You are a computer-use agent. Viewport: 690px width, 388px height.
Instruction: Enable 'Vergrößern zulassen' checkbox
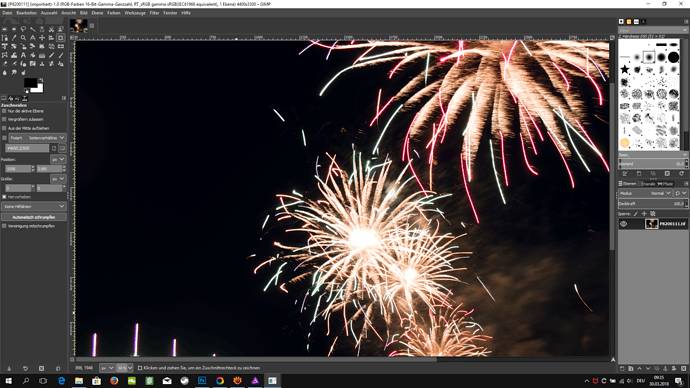point(4,119)
